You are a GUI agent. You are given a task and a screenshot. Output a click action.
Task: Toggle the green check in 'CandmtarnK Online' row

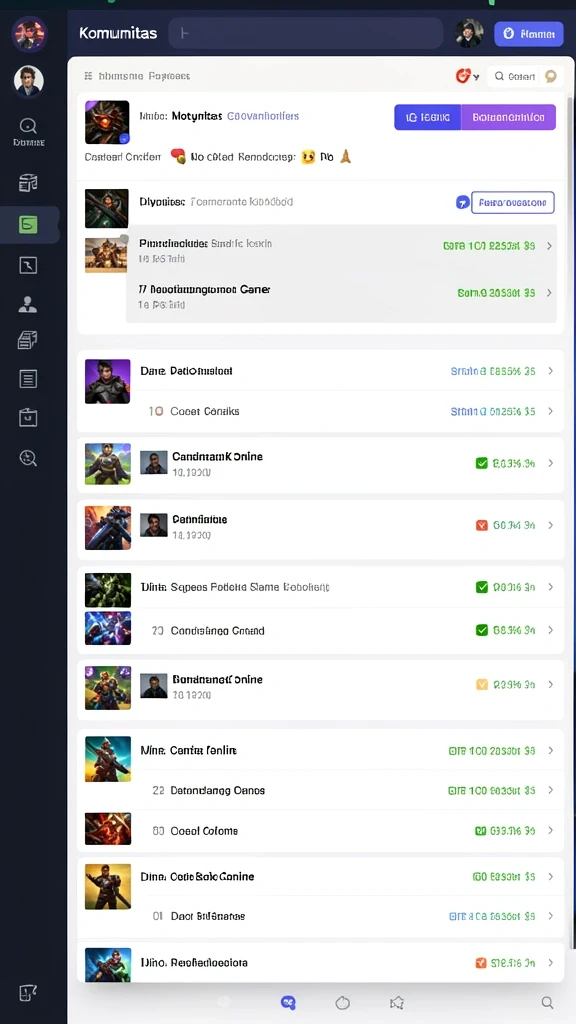pyautogui.click(x=482, y=463)
